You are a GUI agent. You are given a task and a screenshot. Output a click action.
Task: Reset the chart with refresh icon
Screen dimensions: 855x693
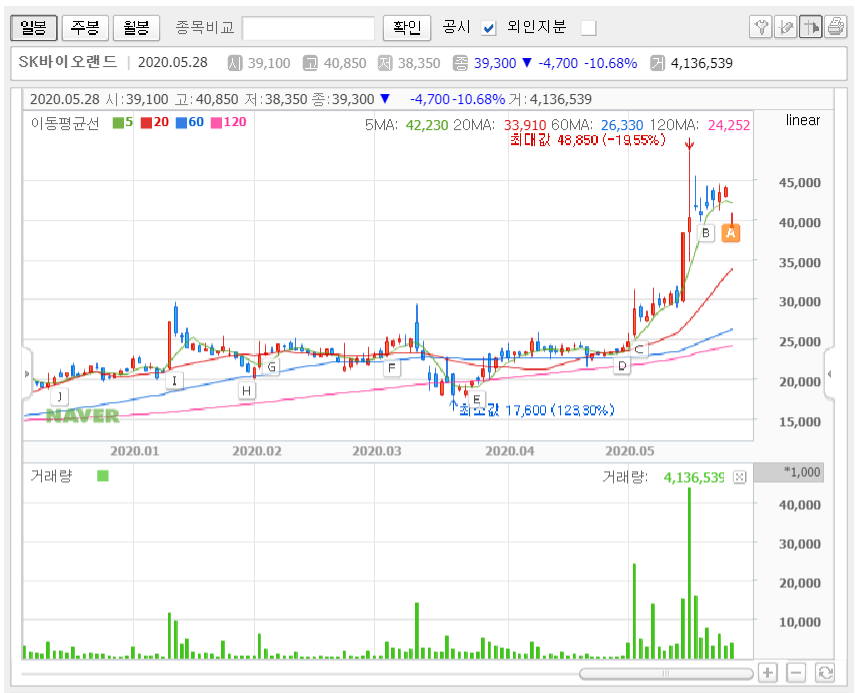tap(824, 672)
